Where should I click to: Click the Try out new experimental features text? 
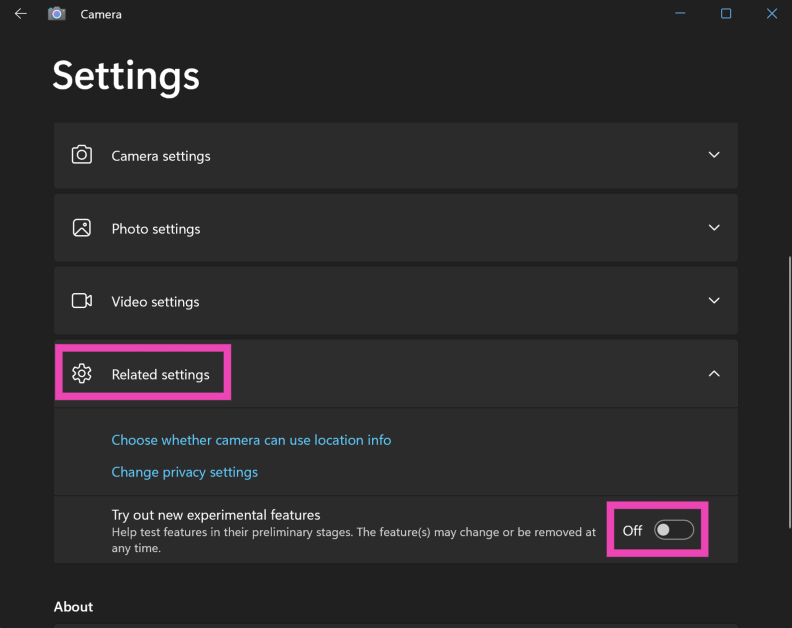tap(216, 515)
